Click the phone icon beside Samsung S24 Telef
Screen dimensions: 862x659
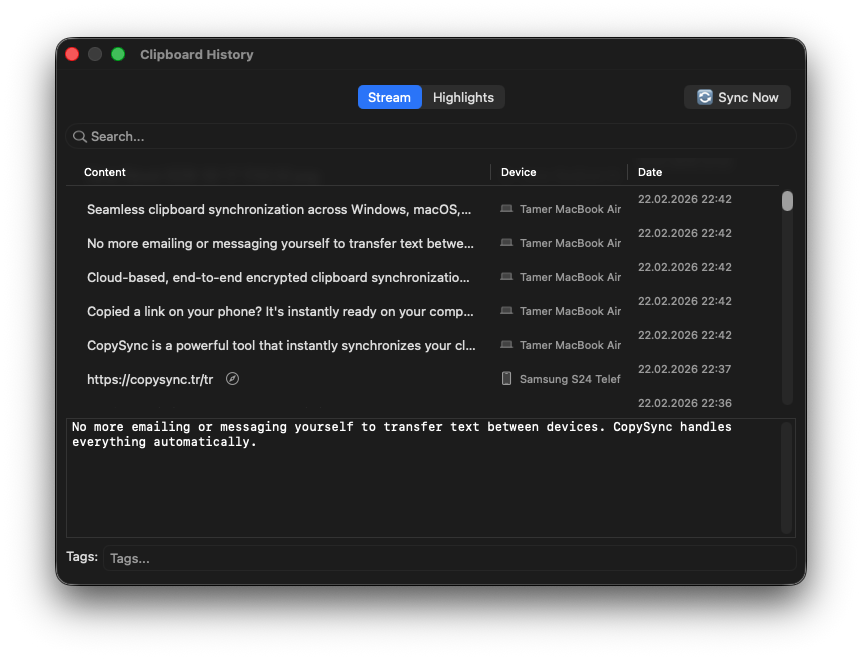[x=505, y=378]
